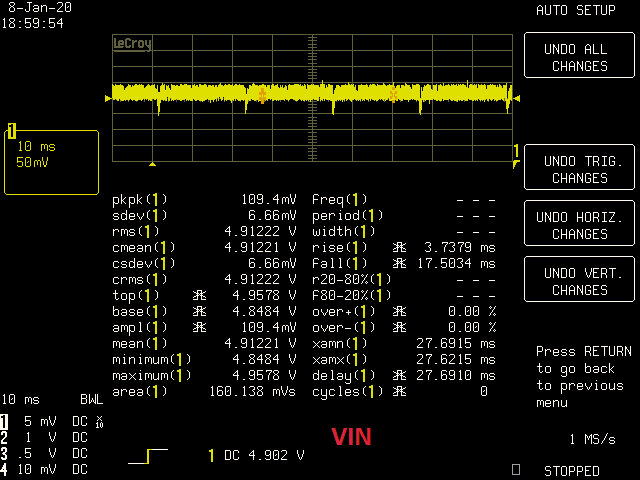Click the Press RETURN to go back message
Image resolution: width=640 pixels, height=480 pixels.
(584, 377)
